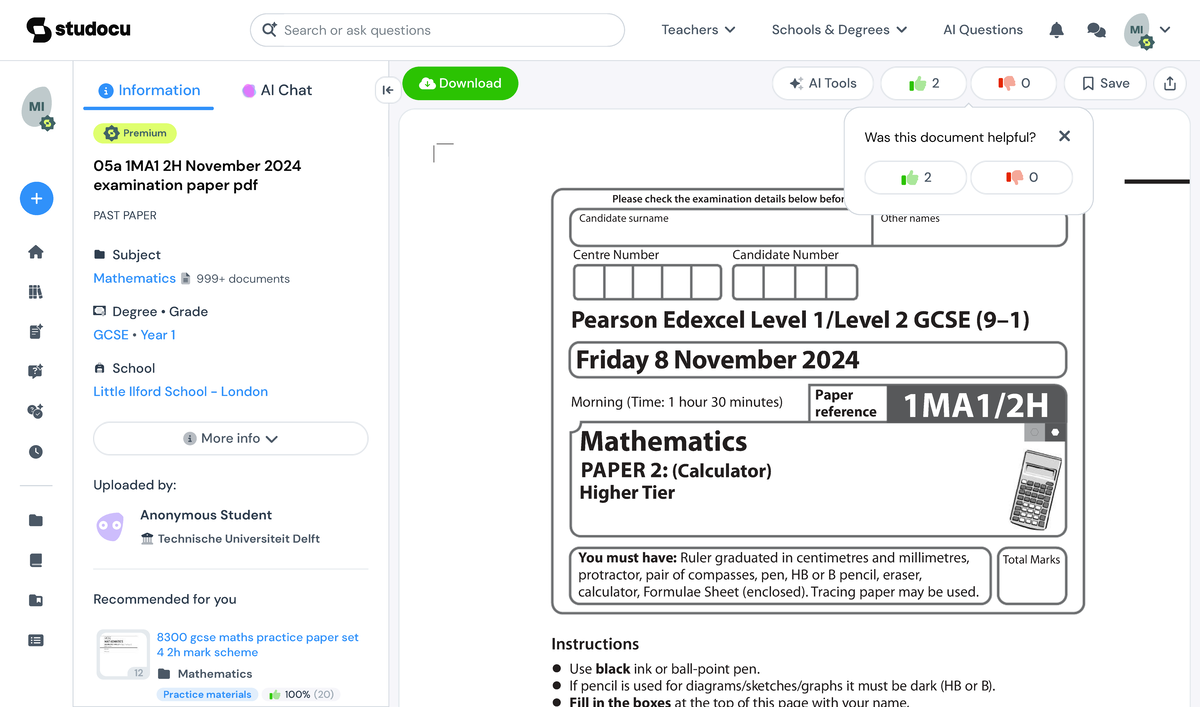The image size is (1200, 707).
Task: Give the document a thumbs down
Action: tap(1013, 83)
